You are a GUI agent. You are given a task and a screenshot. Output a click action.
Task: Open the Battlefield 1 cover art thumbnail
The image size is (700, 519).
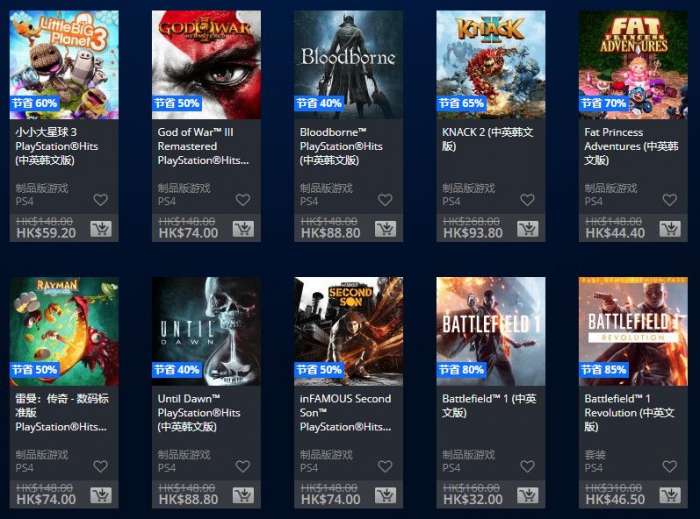tap(491, 332)
